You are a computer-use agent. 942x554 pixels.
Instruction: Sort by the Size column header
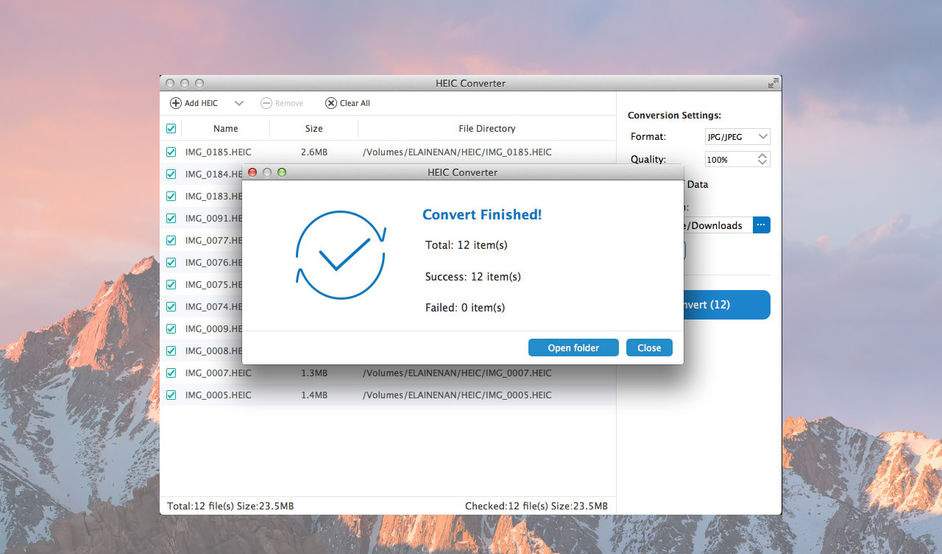(x=313, y=129)
